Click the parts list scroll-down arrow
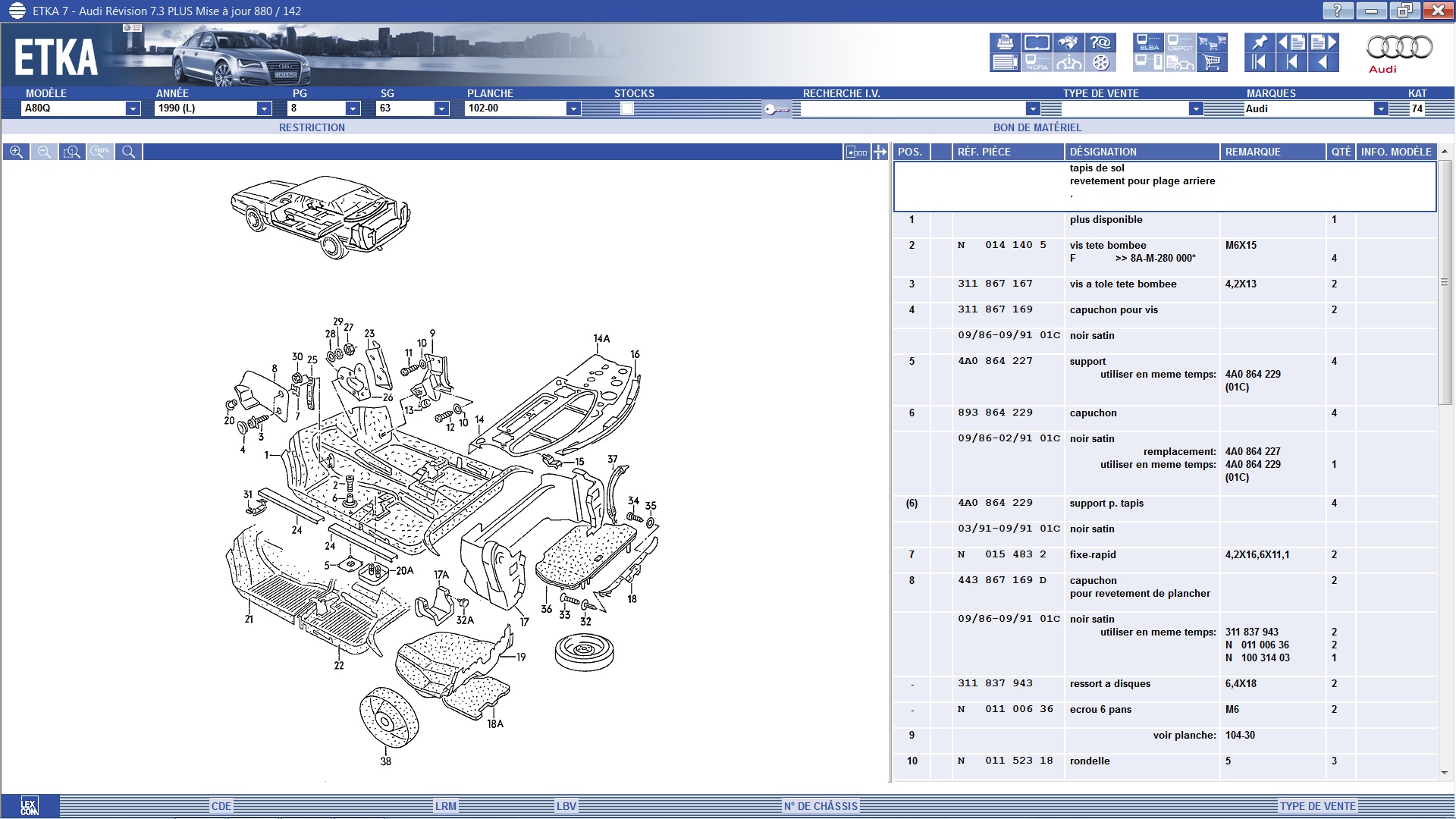The width and height of the screenshot is (1456, 819). (1445, 773)
